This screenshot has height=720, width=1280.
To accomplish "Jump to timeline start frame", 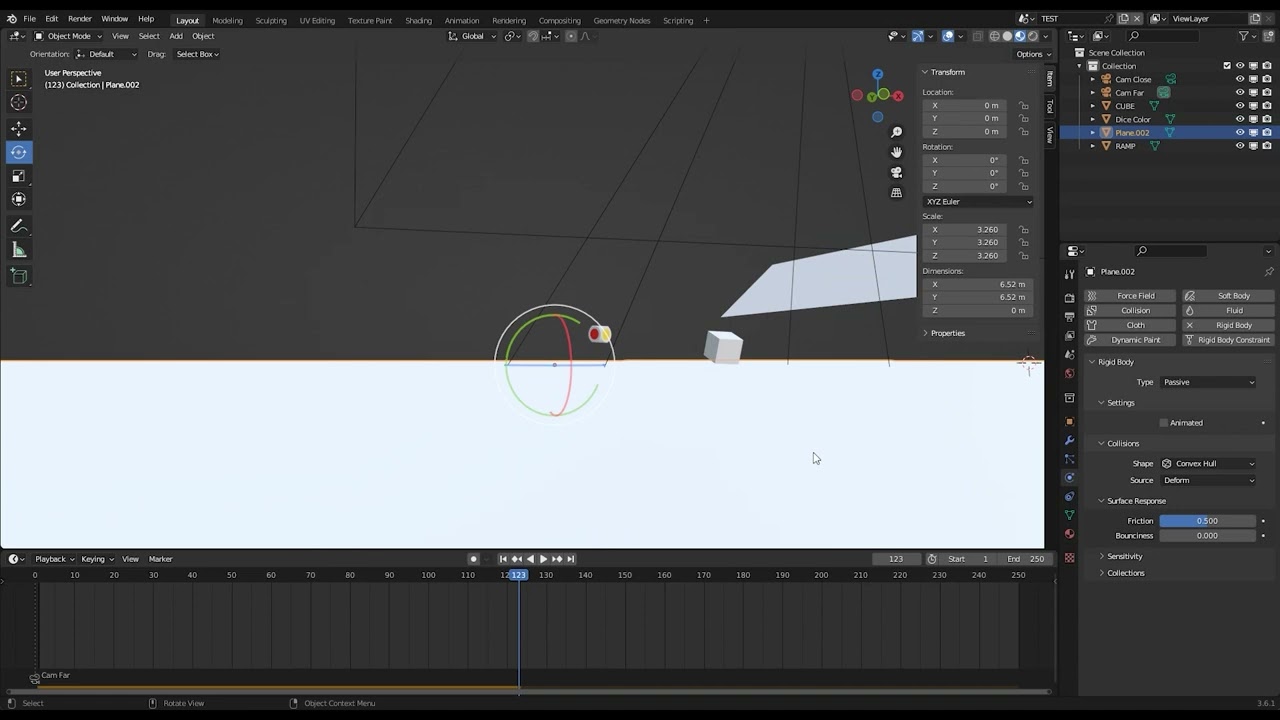I will tap(503, 559).
